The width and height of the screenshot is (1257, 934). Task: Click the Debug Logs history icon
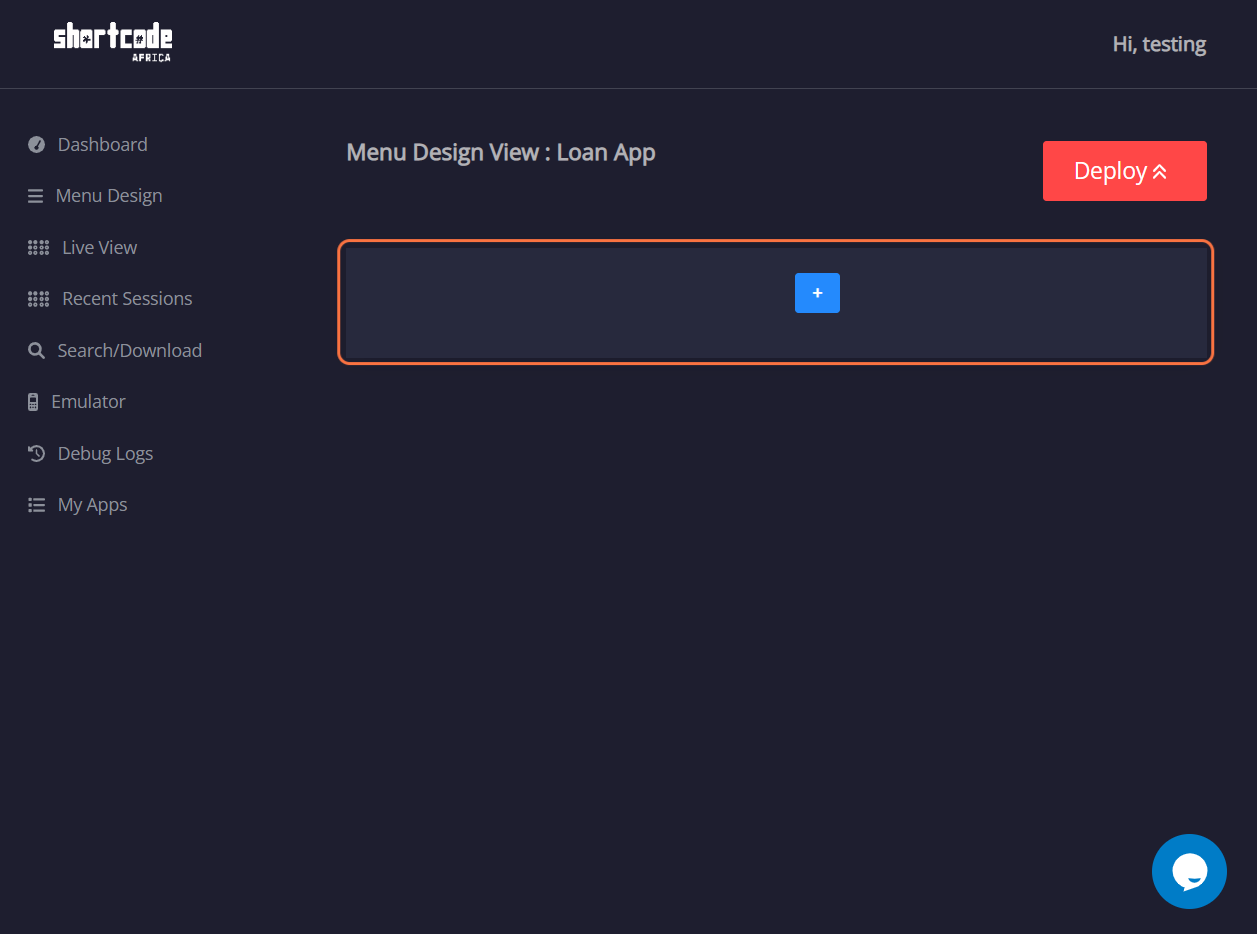(x=37, y=454)
